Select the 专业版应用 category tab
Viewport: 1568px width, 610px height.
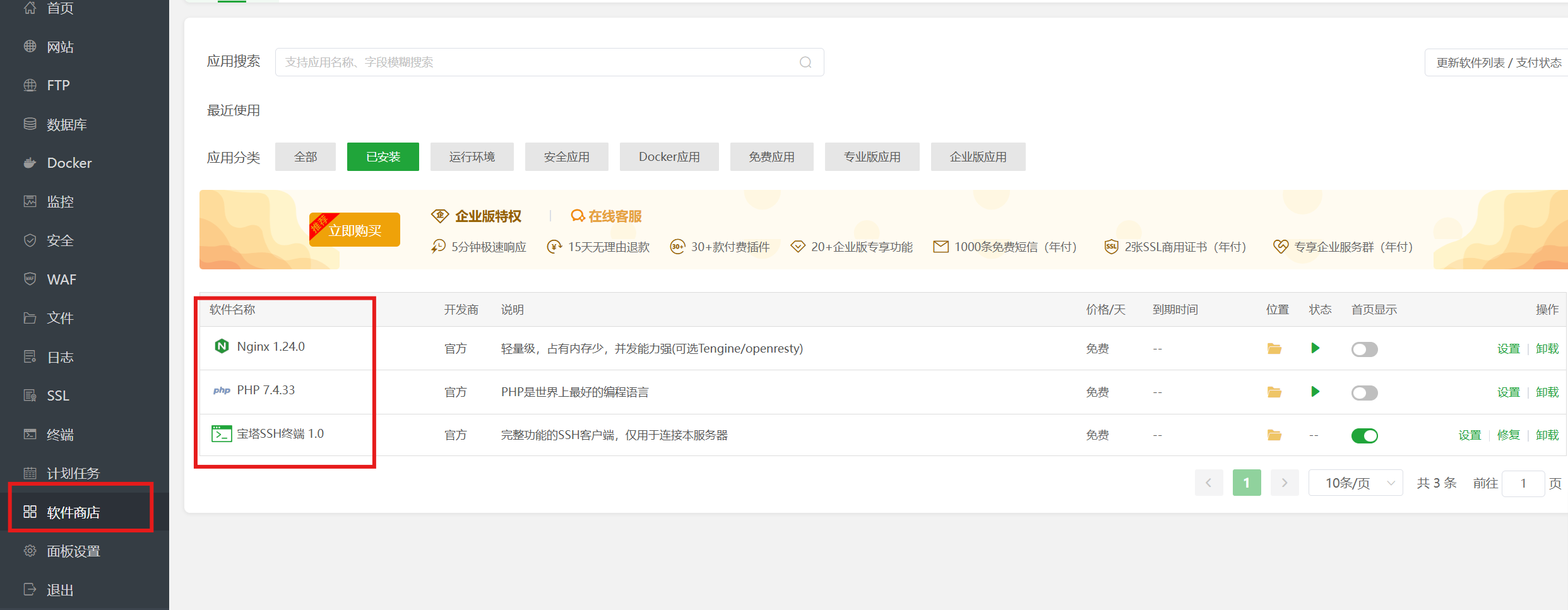872,157
